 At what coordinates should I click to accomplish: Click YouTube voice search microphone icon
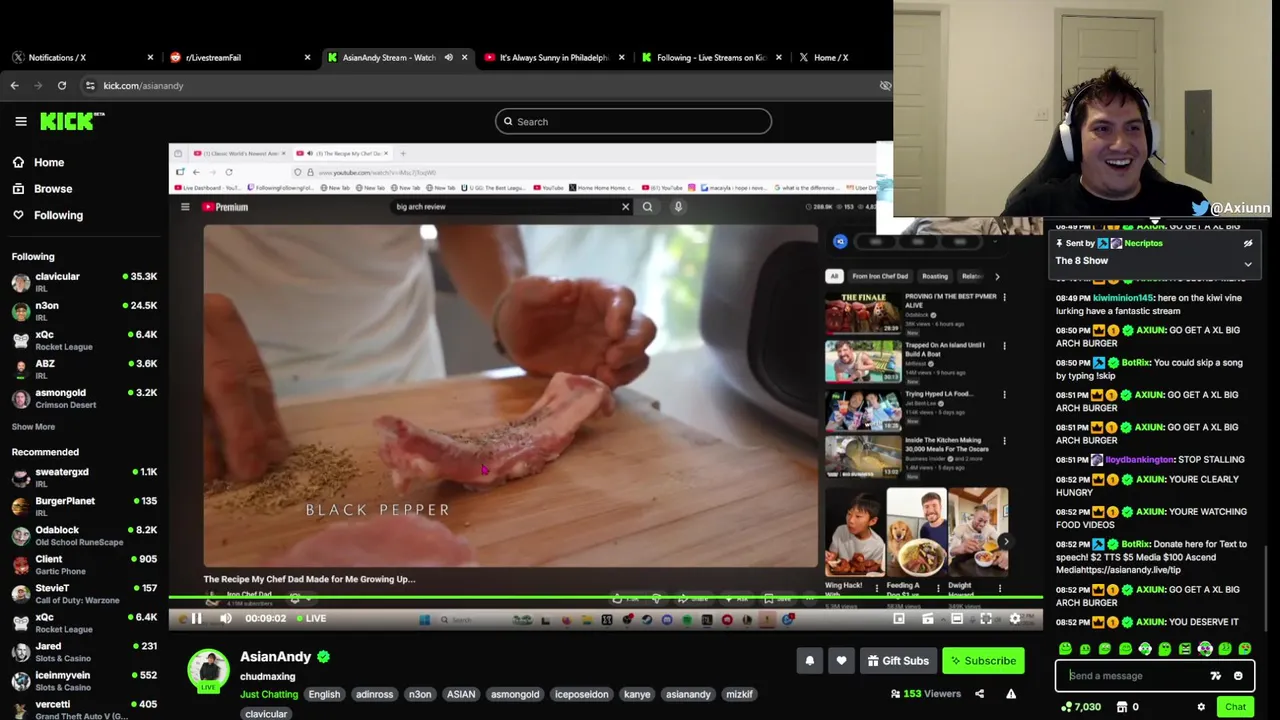(678, 207)
